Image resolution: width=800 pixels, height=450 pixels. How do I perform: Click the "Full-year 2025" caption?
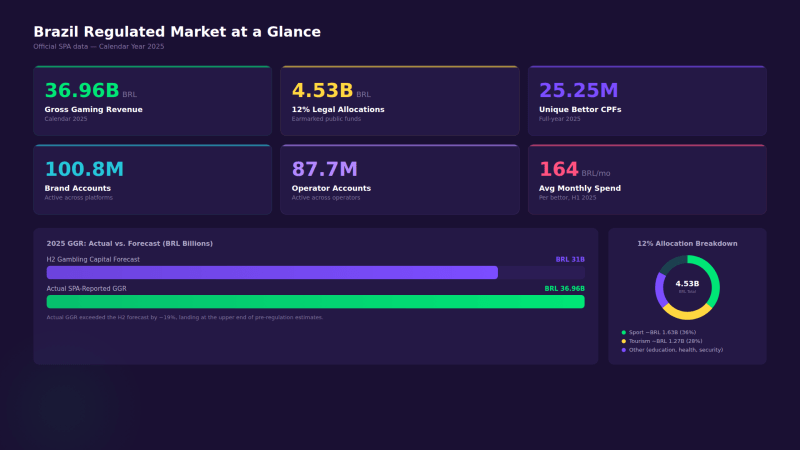click(560, 119)
